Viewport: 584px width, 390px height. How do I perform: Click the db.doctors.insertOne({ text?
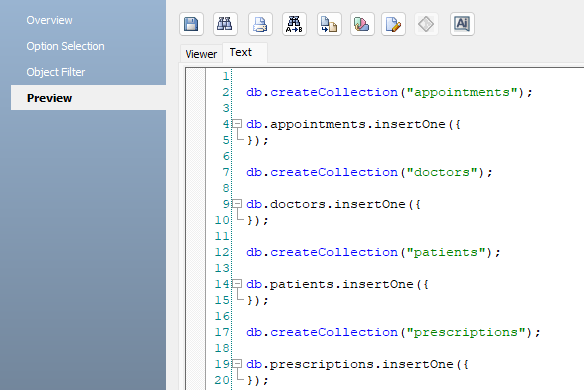333,204
